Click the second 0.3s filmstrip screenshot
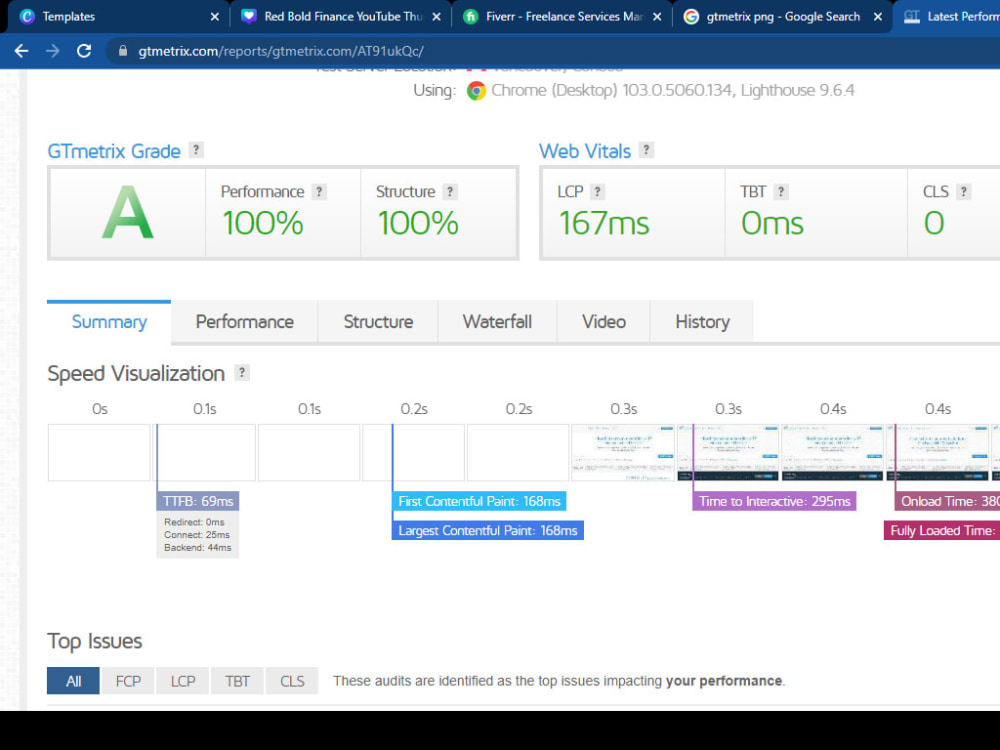Screen dimensions: 1000x750 pyautogui.click(x=728, y=452)
